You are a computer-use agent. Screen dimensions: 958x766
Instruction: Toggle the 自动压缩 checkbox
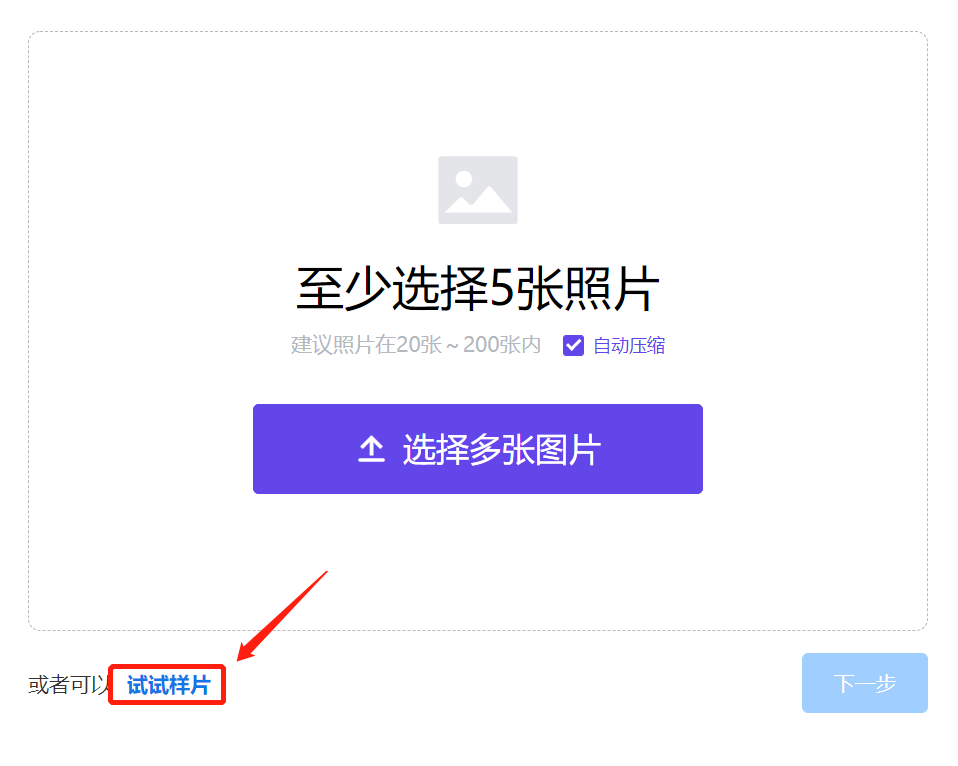(x=573, y=346)
